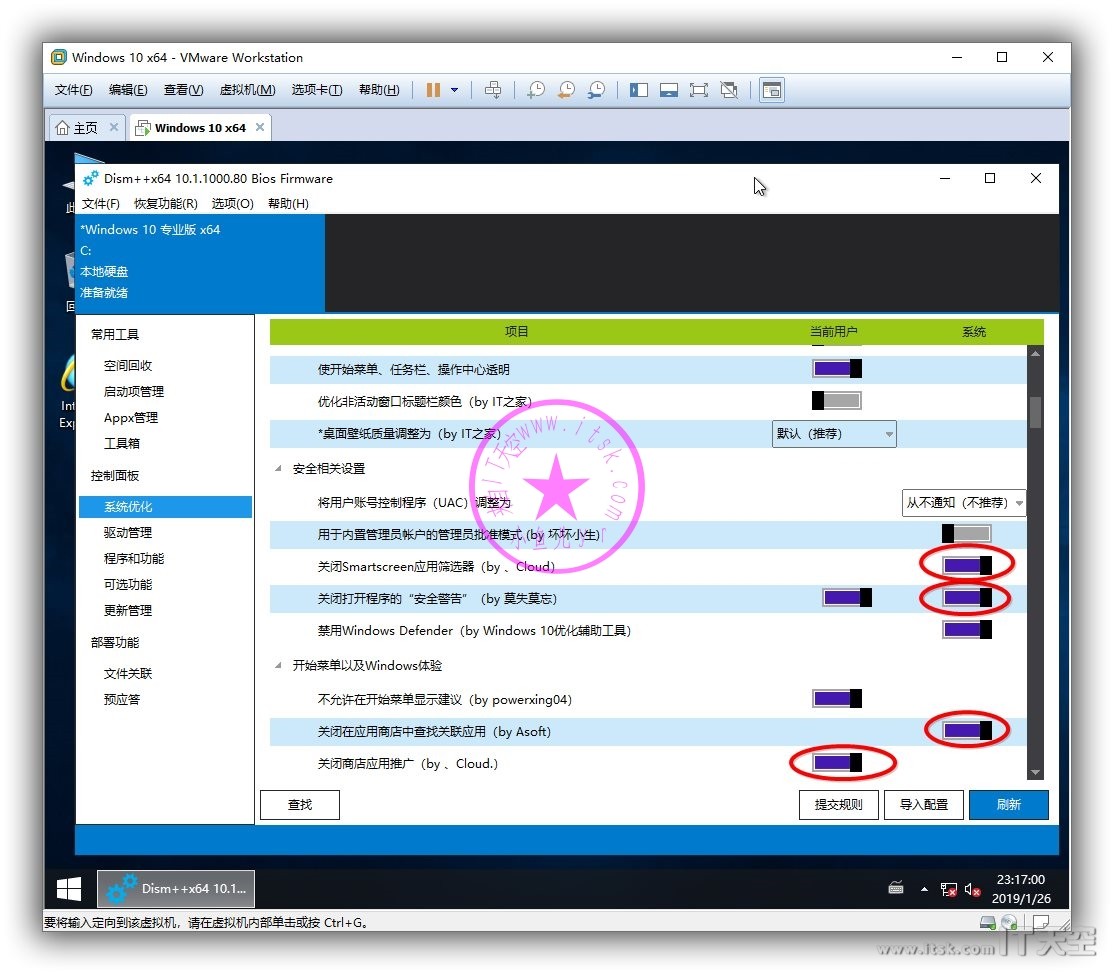Click the 导入配置 button
Image resolution: width=1114 pixels, height=974 pixels.
(924, 805)
